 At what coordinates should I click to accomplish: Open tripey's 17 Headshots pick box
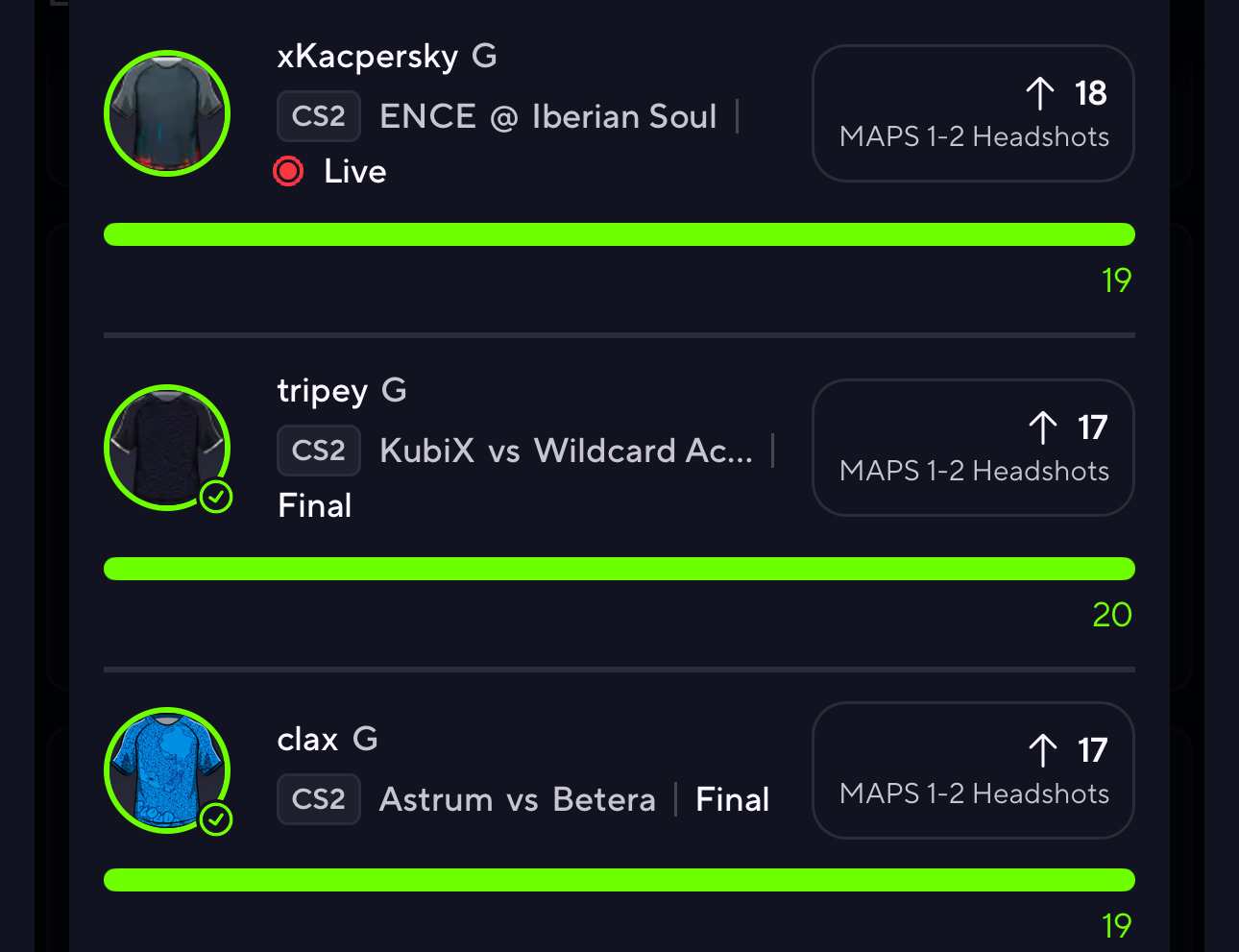(973, 448)
